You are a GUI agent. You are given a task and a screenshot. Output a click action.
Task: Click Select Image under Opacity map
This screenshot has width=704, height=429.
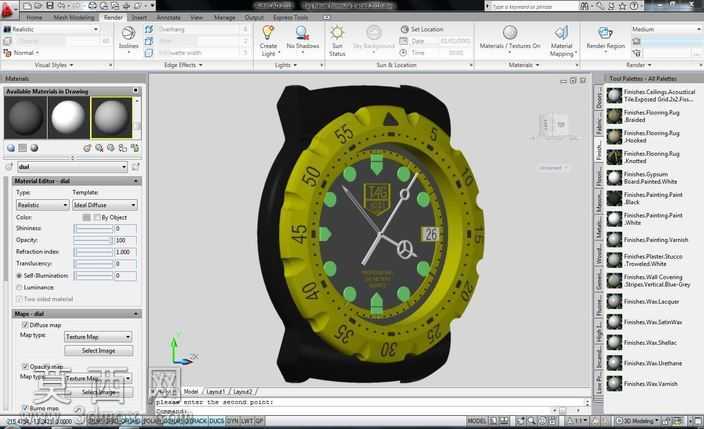point(99,392)
